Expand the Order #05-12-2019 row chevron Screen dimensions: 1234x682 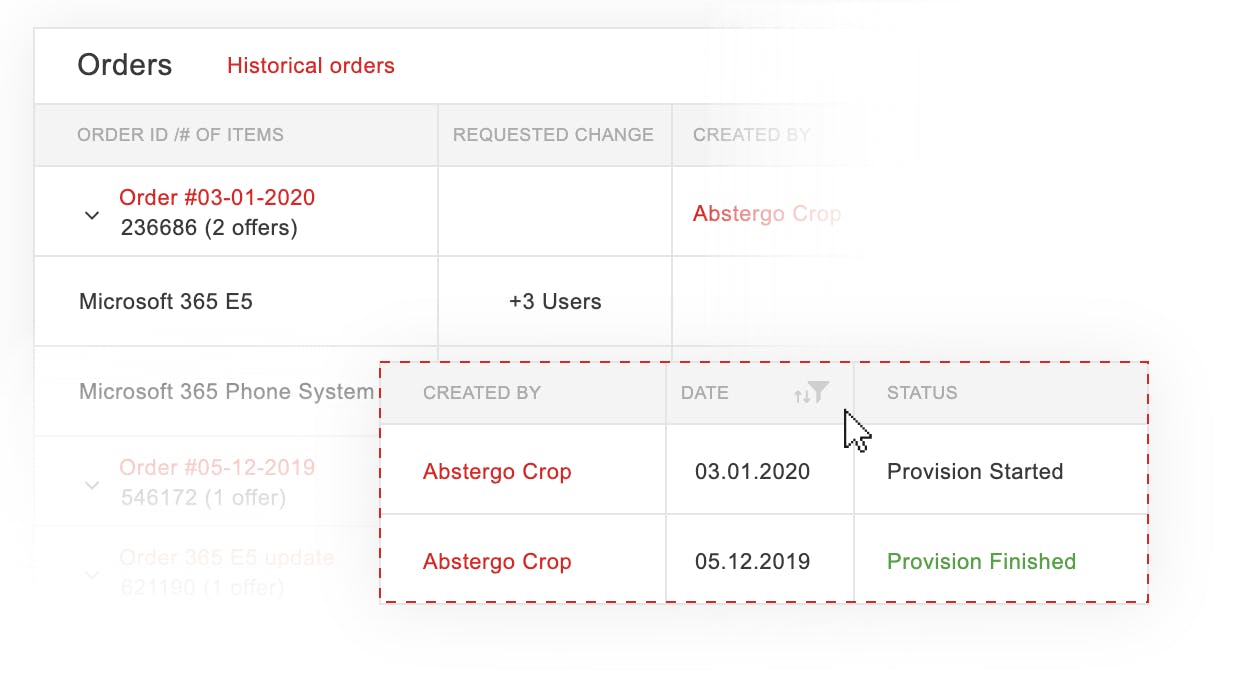[x=92, y=485]
